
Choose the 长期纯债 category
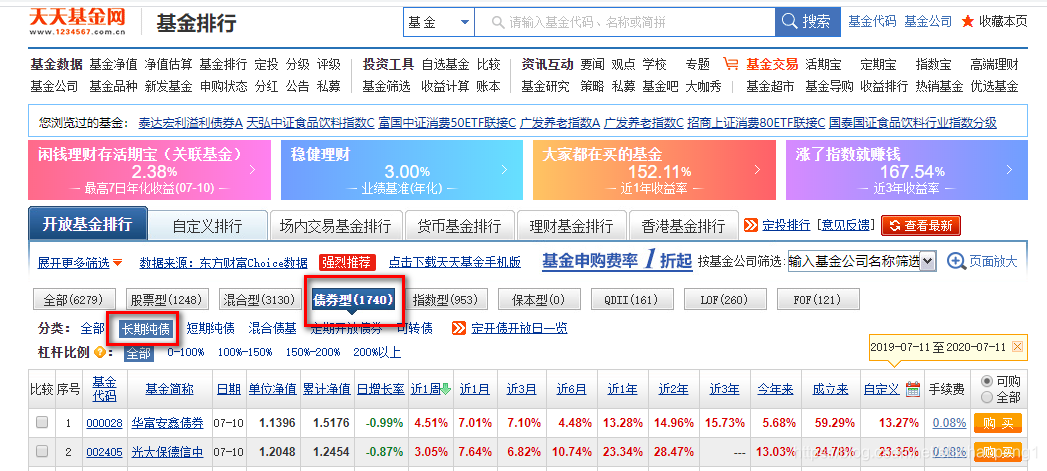pyautogui.click(x=146, y=328)
